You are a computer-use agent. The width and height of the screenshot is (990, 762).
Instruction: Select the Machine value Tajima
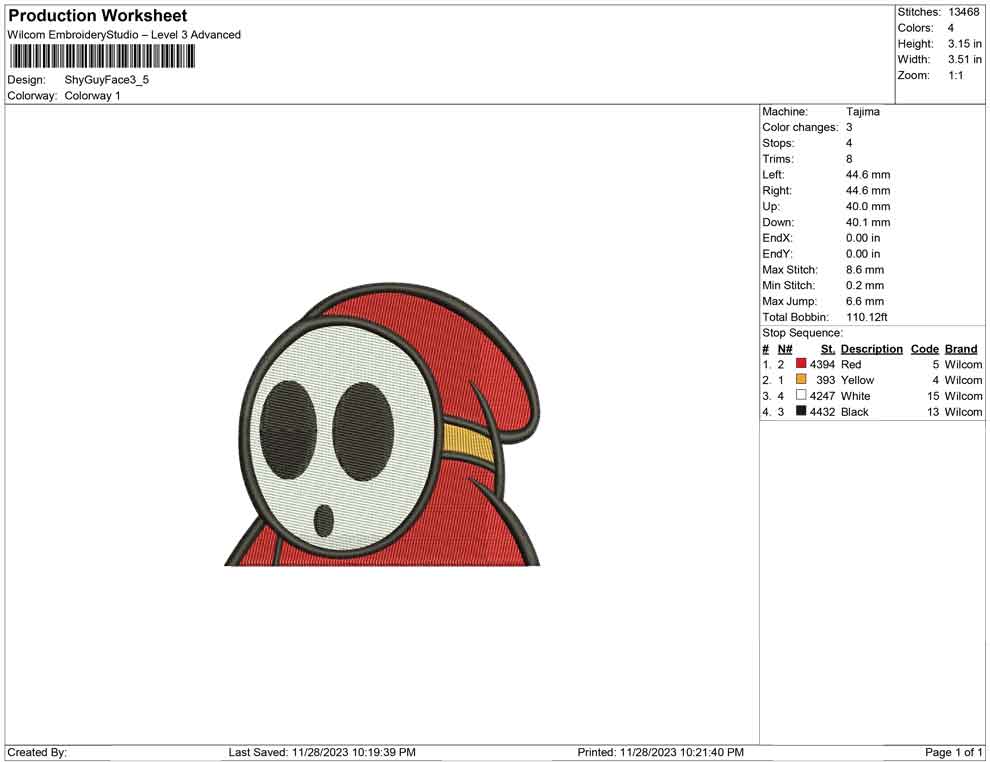[x=862, y=112]
